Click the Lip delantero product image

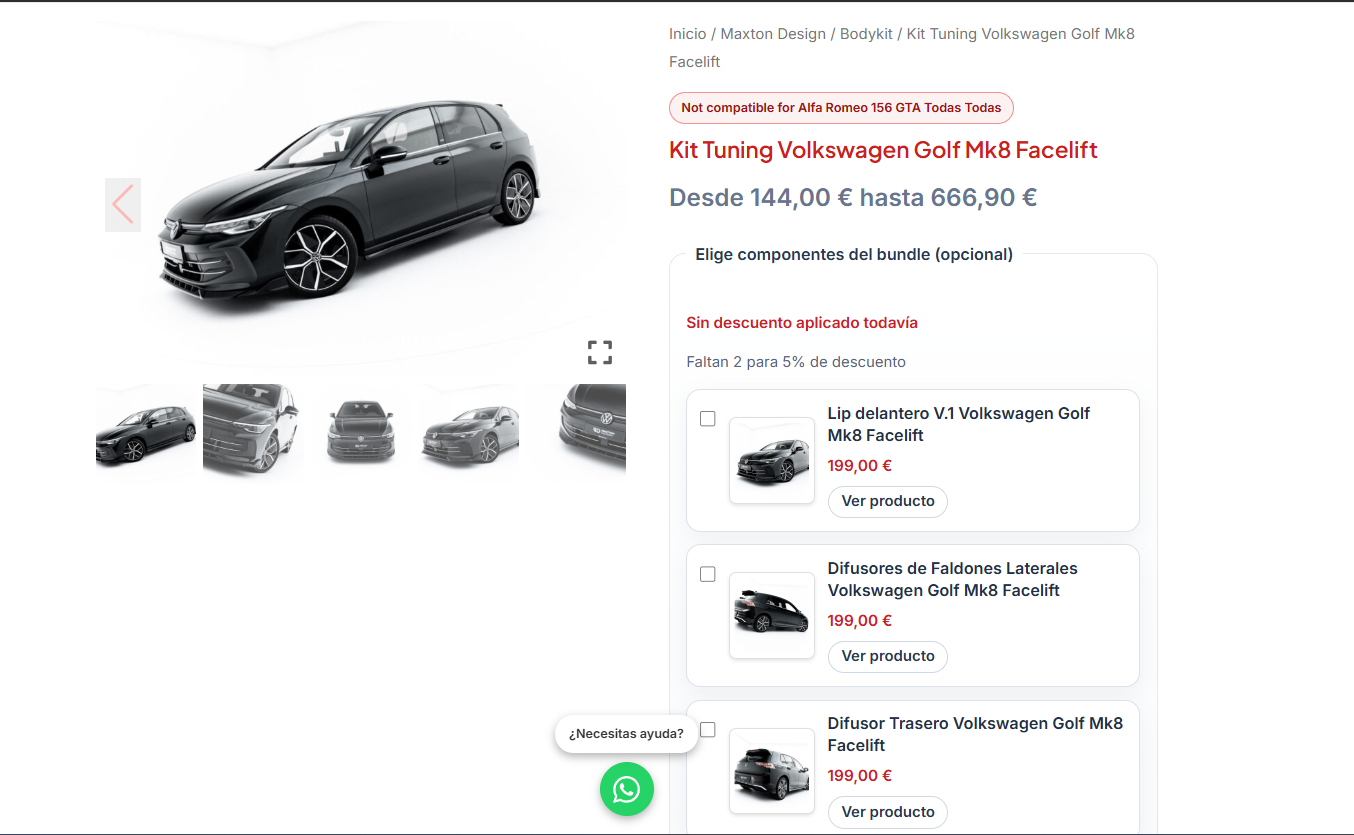point(771,461)
